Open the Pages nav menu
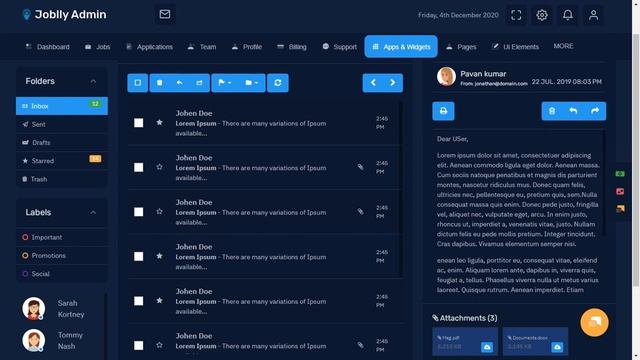Viewport: 640px width, 360px height. pyautogui.click(x=461, y=47)
